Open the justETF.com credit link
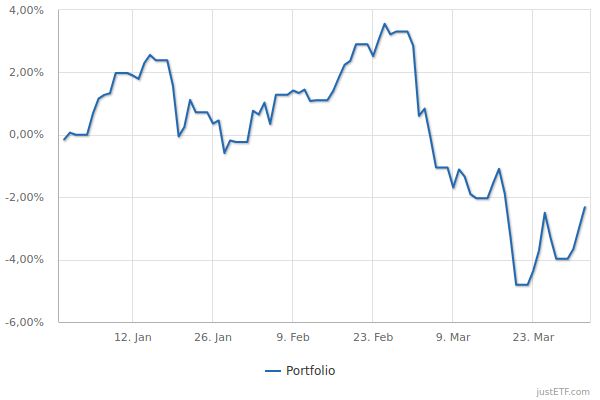600x400 pixels. pyautogui.click(x=567, y=391)
